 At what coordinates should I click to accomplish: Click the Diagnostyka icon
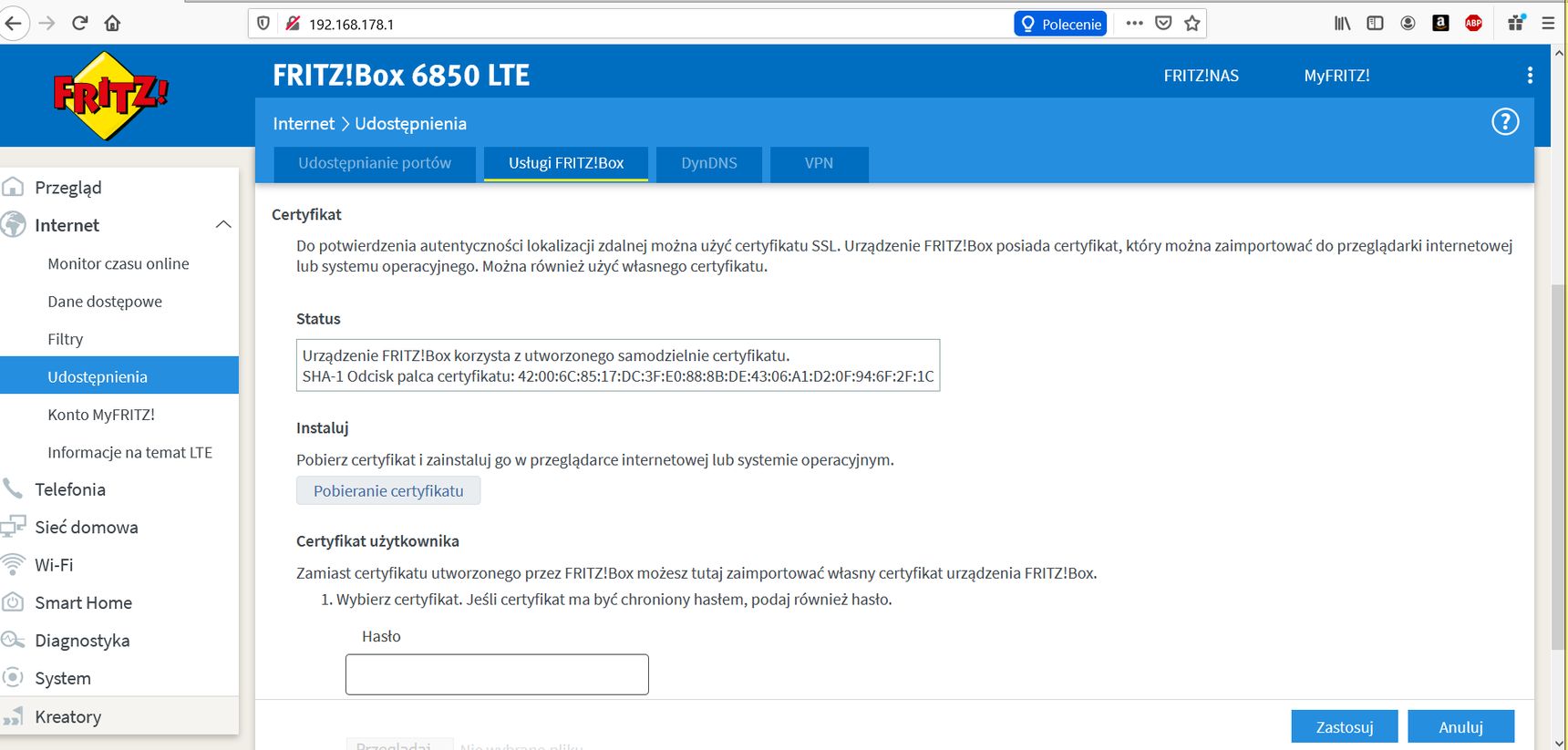(x=13, y=641)
